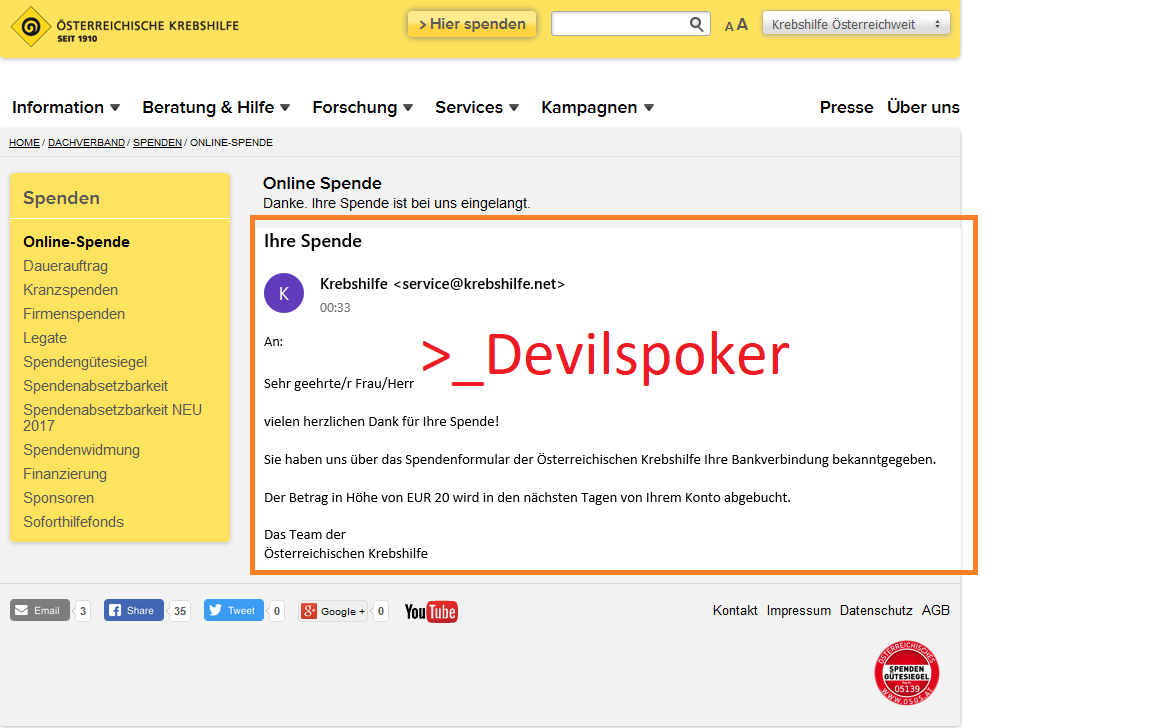
Task: Click the Spenden sidebar heading
Action: (x=61, y=198)
